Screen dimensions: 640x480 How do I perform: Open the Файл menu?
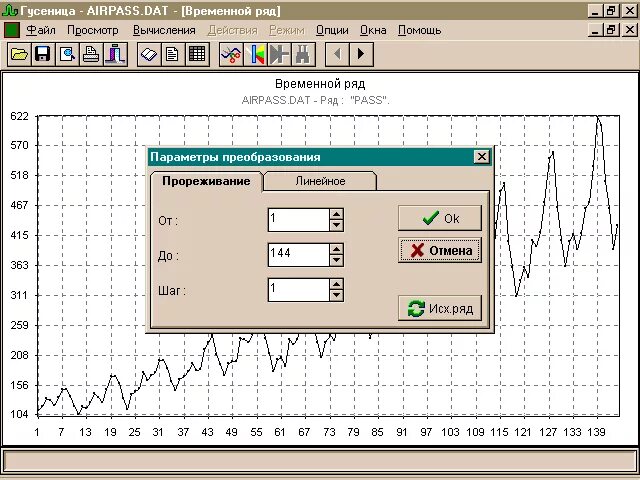(x=41, y=30)
